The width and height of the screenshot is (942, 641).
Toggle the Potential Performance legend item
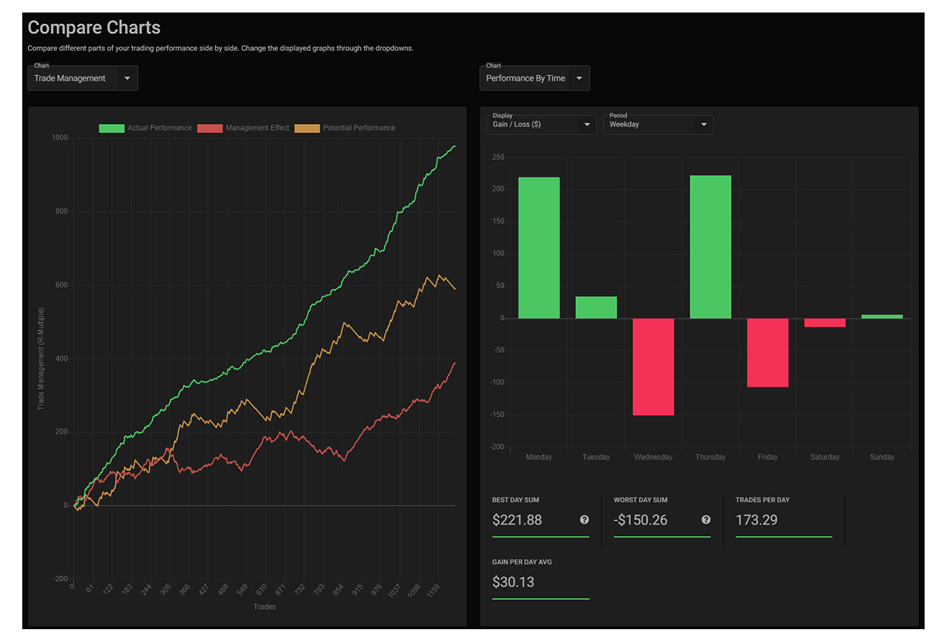(x=345, y=128)
